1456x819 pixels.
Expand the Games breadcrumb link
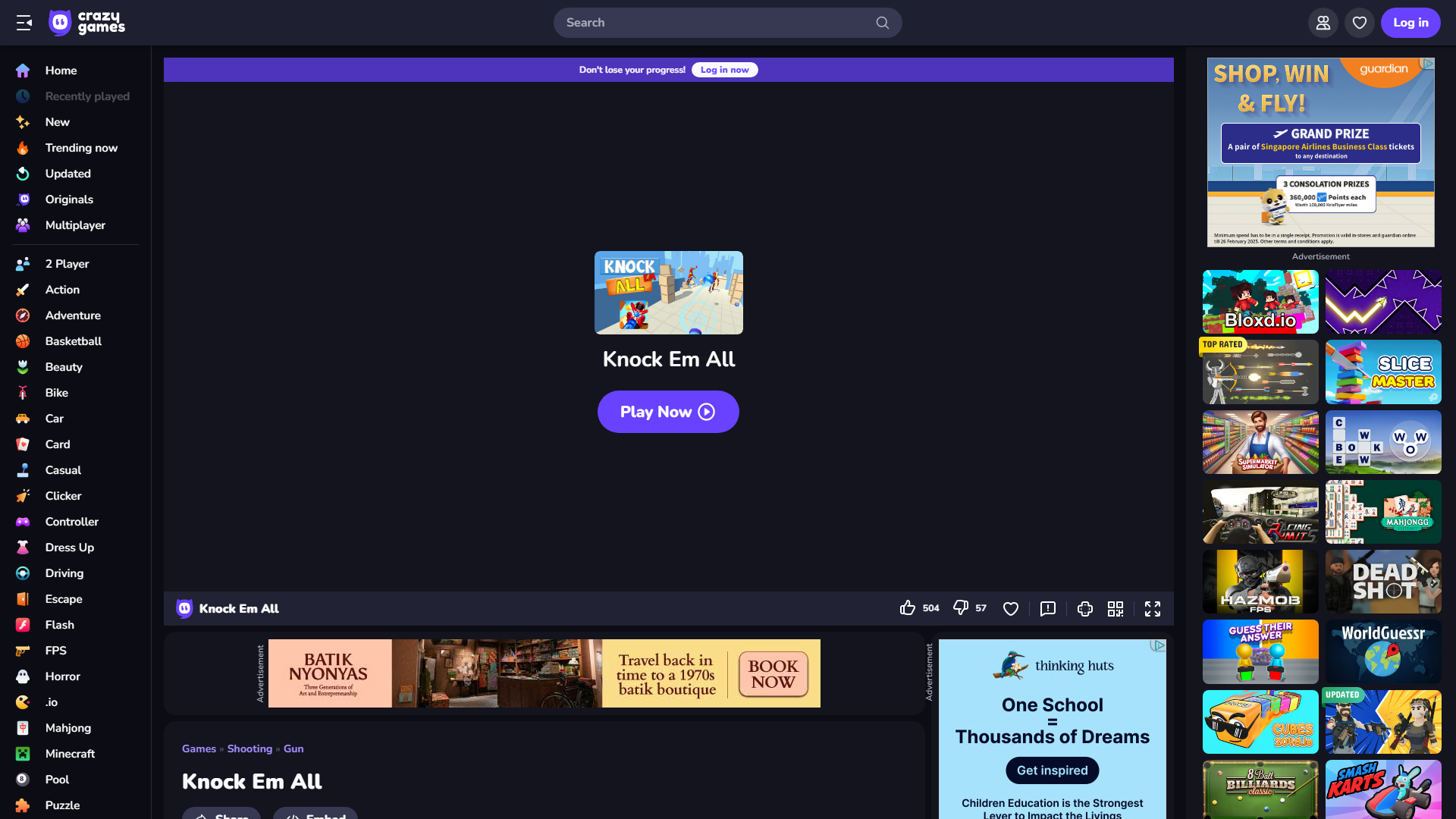pyautogui.click(x=198, y=748)
